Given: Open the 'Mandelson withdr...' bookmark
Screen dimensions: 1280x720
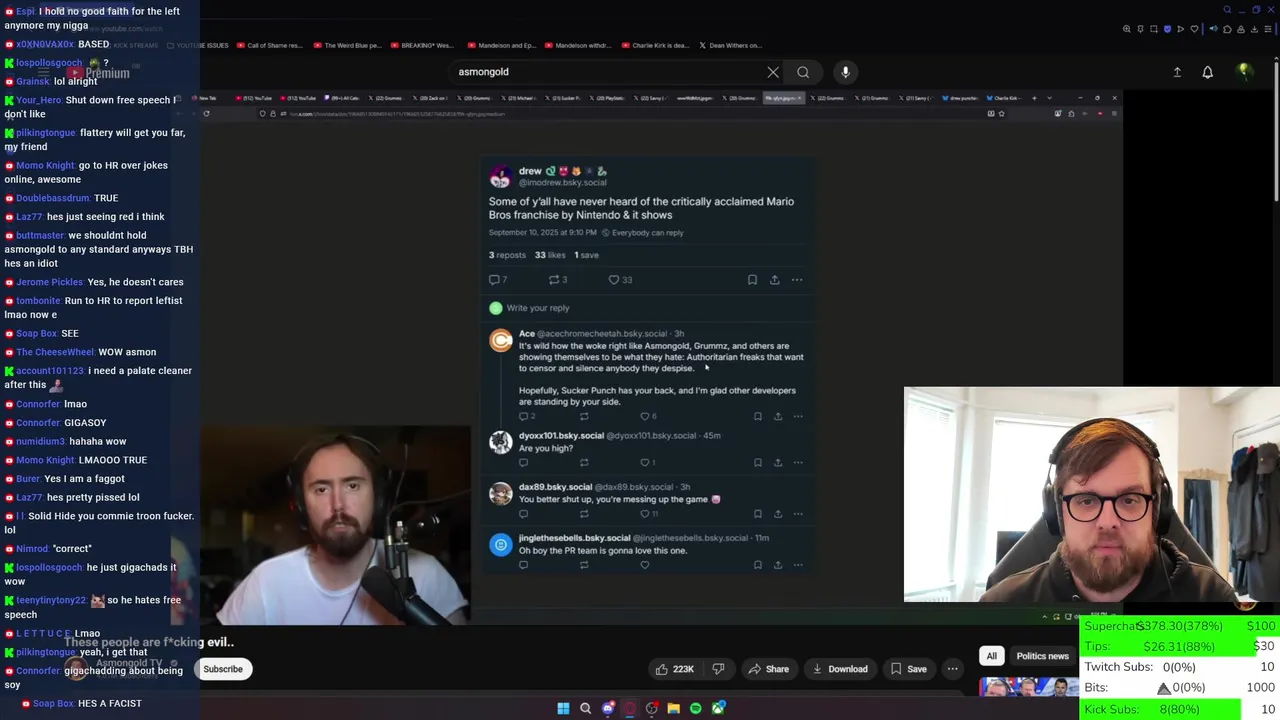Looking at the screenshot, I should click(x=577, y=45).
